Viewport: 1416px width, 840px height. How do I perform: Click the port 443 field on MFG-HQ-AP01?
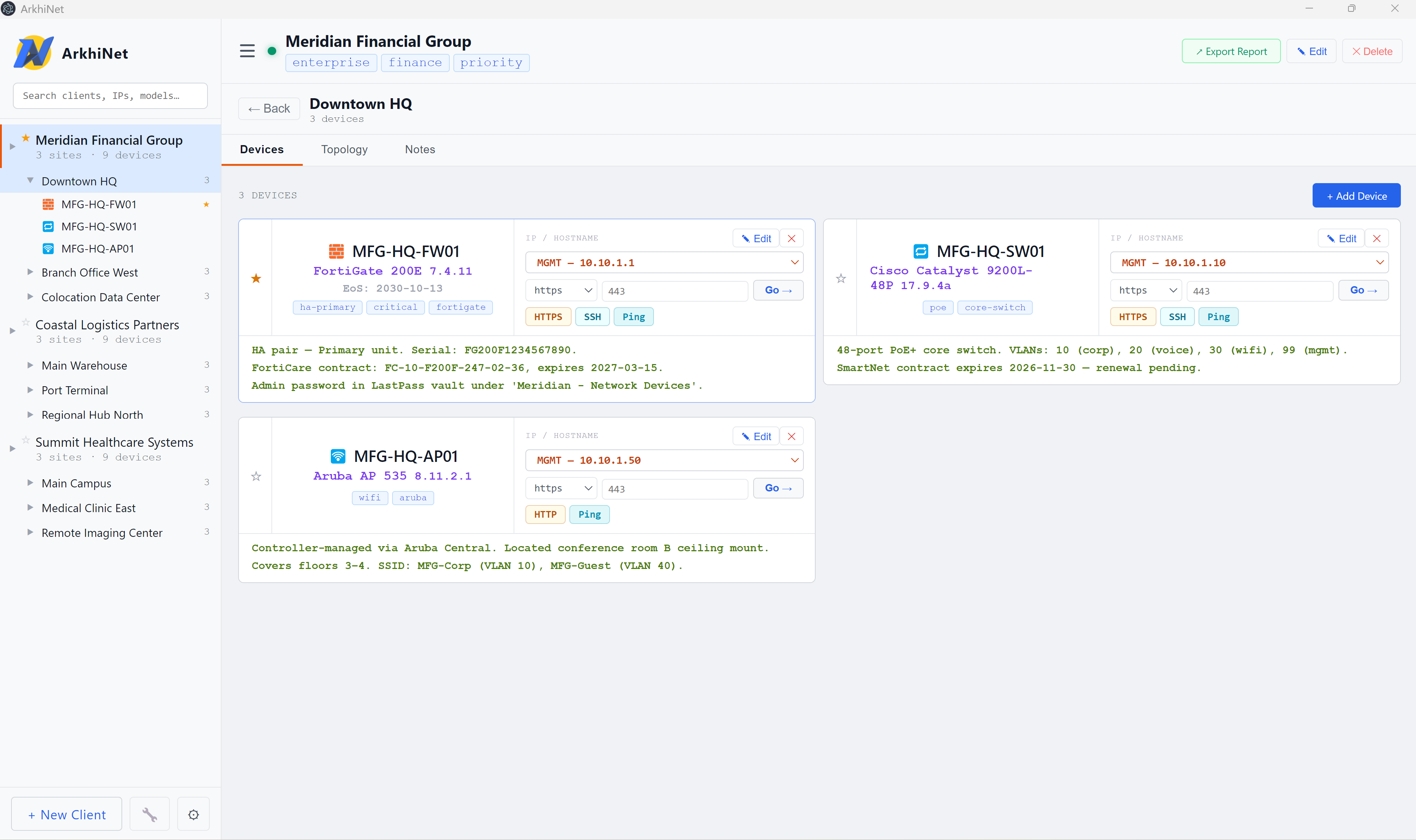tap(675, 488)
